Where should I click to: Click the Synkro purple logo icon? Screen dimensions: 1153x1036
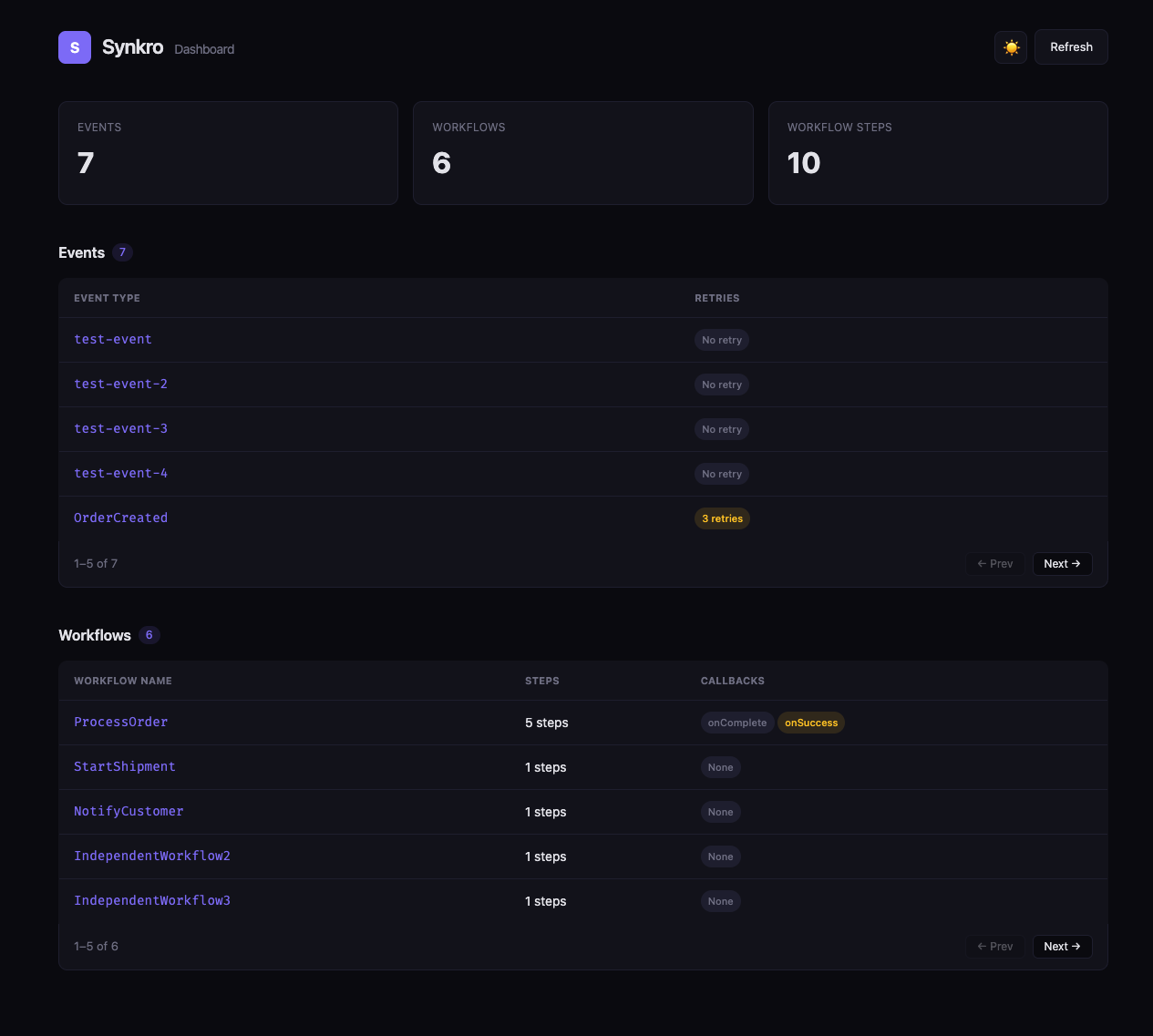tap(75, 47)
